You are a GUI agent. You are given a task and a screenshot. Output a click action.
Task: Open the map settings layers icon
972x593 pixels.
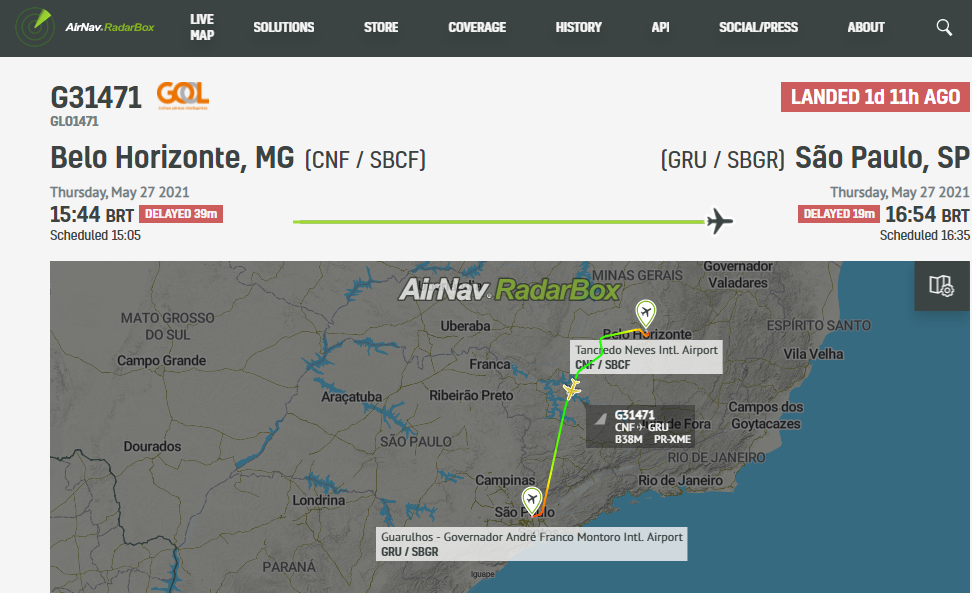point(941,286)
